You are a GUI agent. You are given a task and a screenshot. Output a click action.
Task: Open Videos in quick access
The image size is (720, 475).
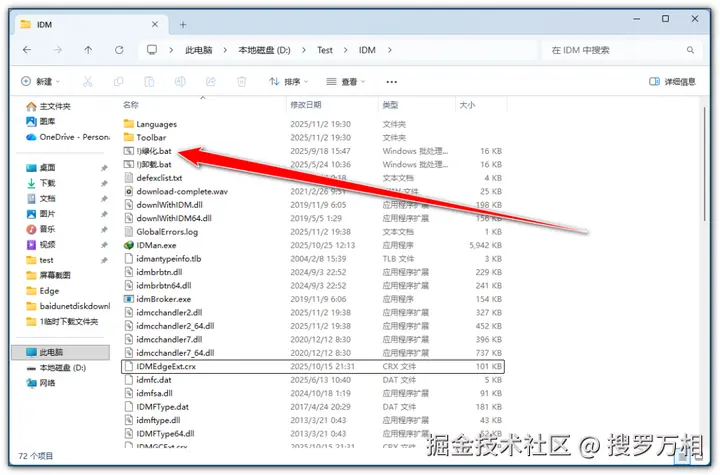click(41, 244)
